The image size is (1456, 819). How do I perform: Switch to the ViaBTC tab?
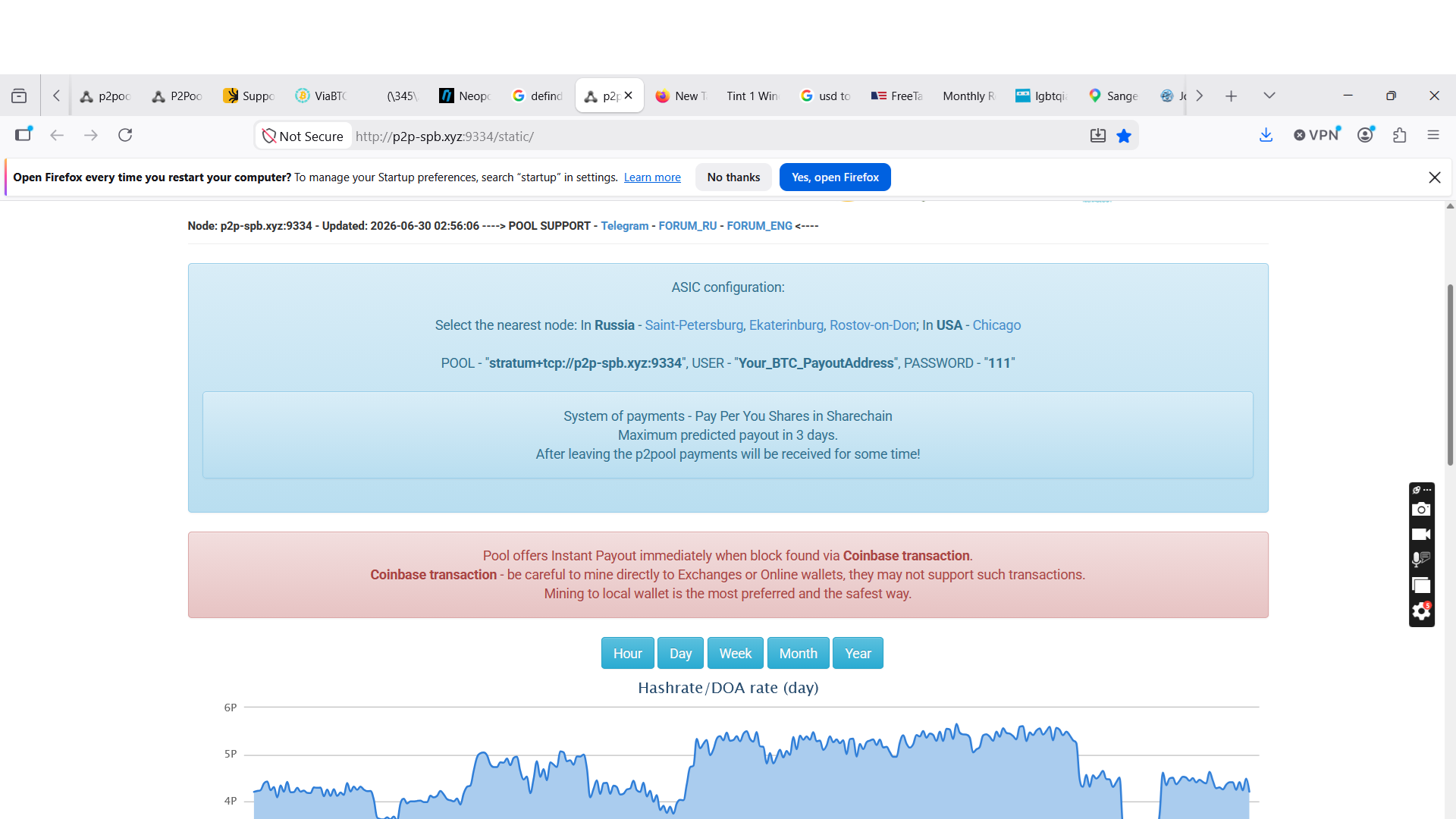point(321,96)
